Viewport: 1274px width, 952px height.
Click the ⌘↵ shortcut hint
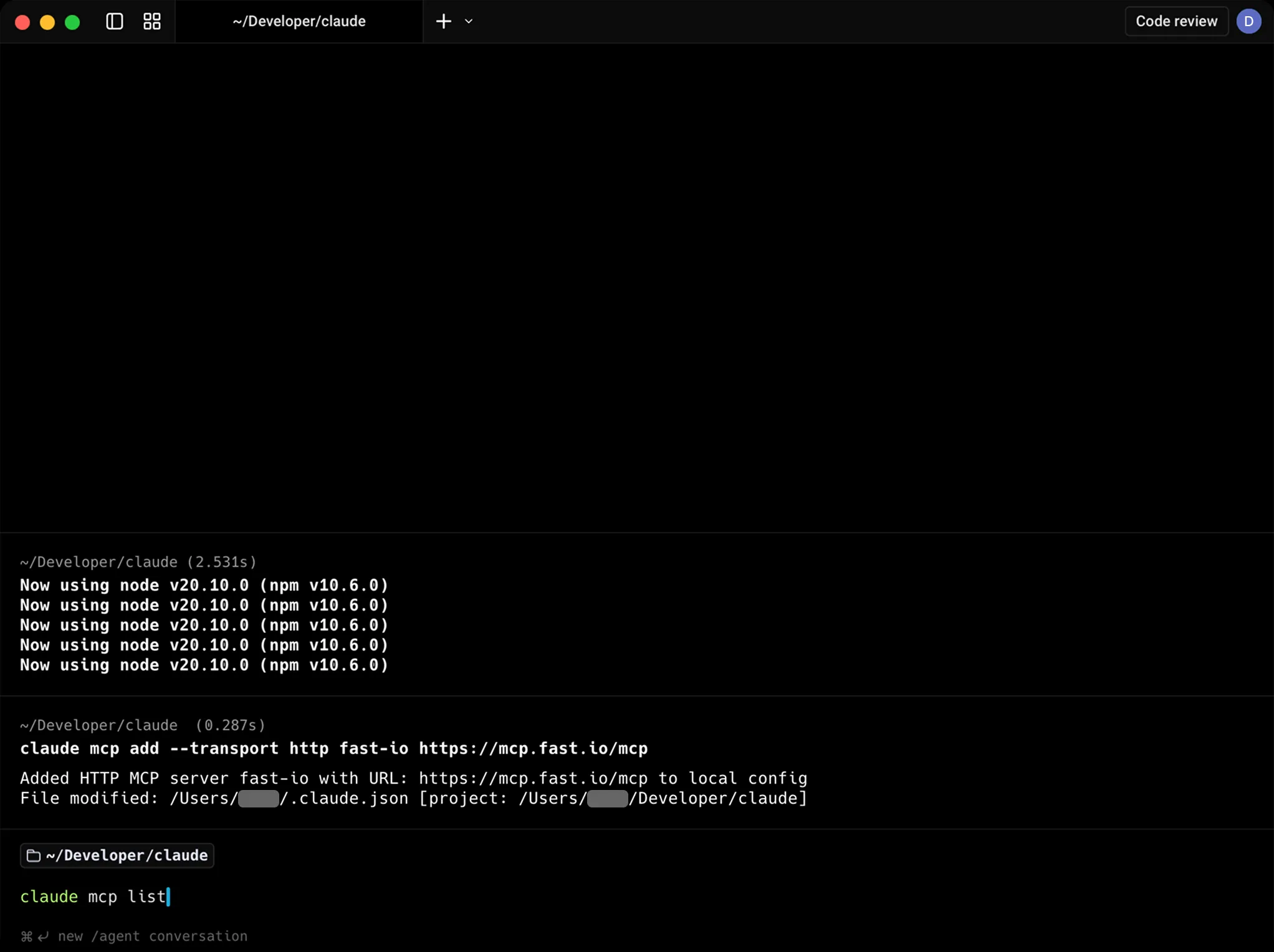34,936
